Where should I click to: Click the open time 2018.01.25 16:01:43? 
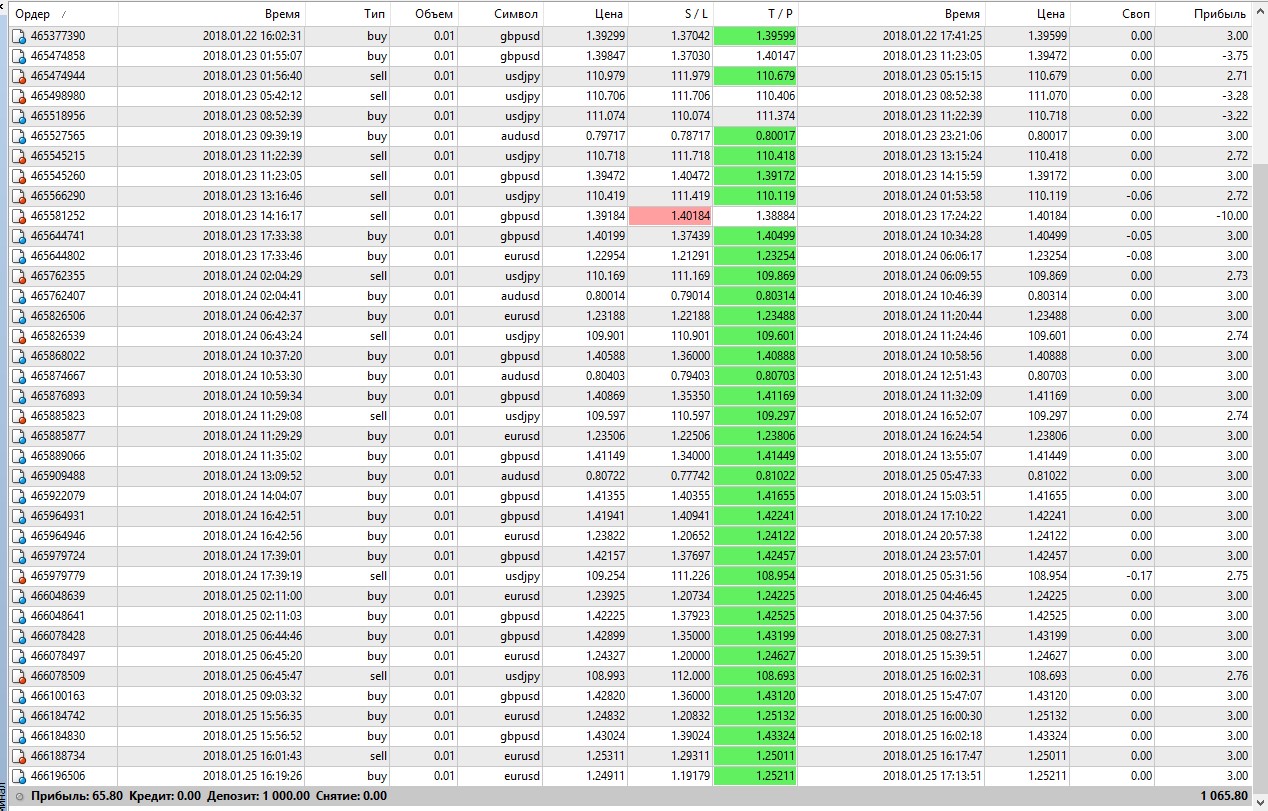click(x=252, y=756)
